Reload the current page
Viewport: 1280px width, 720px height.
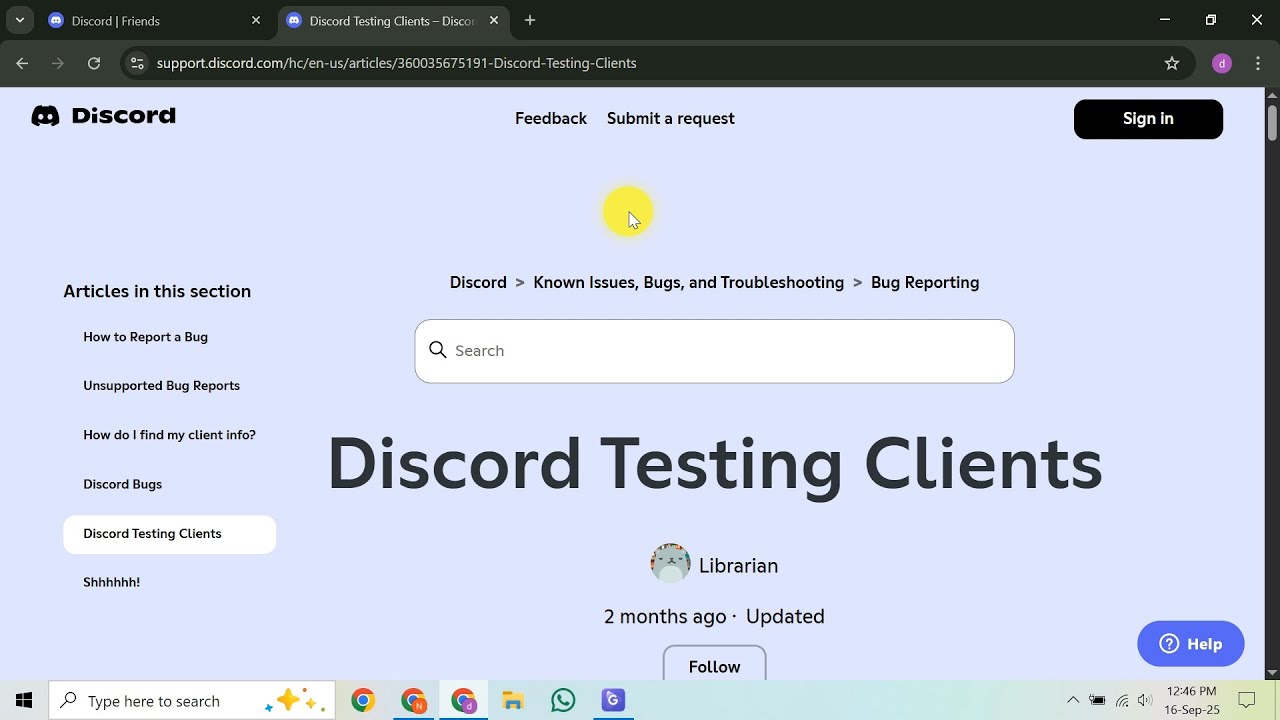94,63
